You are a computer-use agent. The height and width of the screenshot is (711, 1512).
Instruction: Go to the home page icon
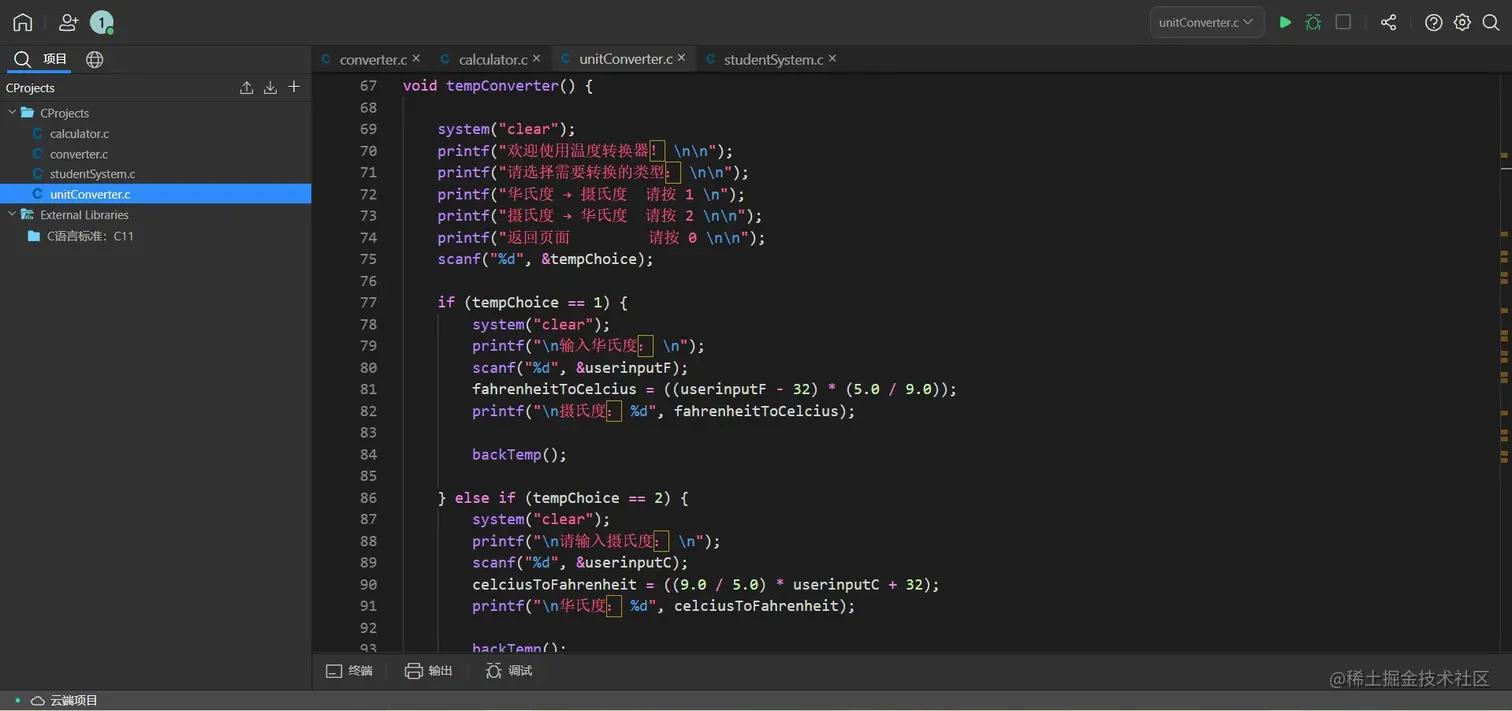click(x=22, y=22)
